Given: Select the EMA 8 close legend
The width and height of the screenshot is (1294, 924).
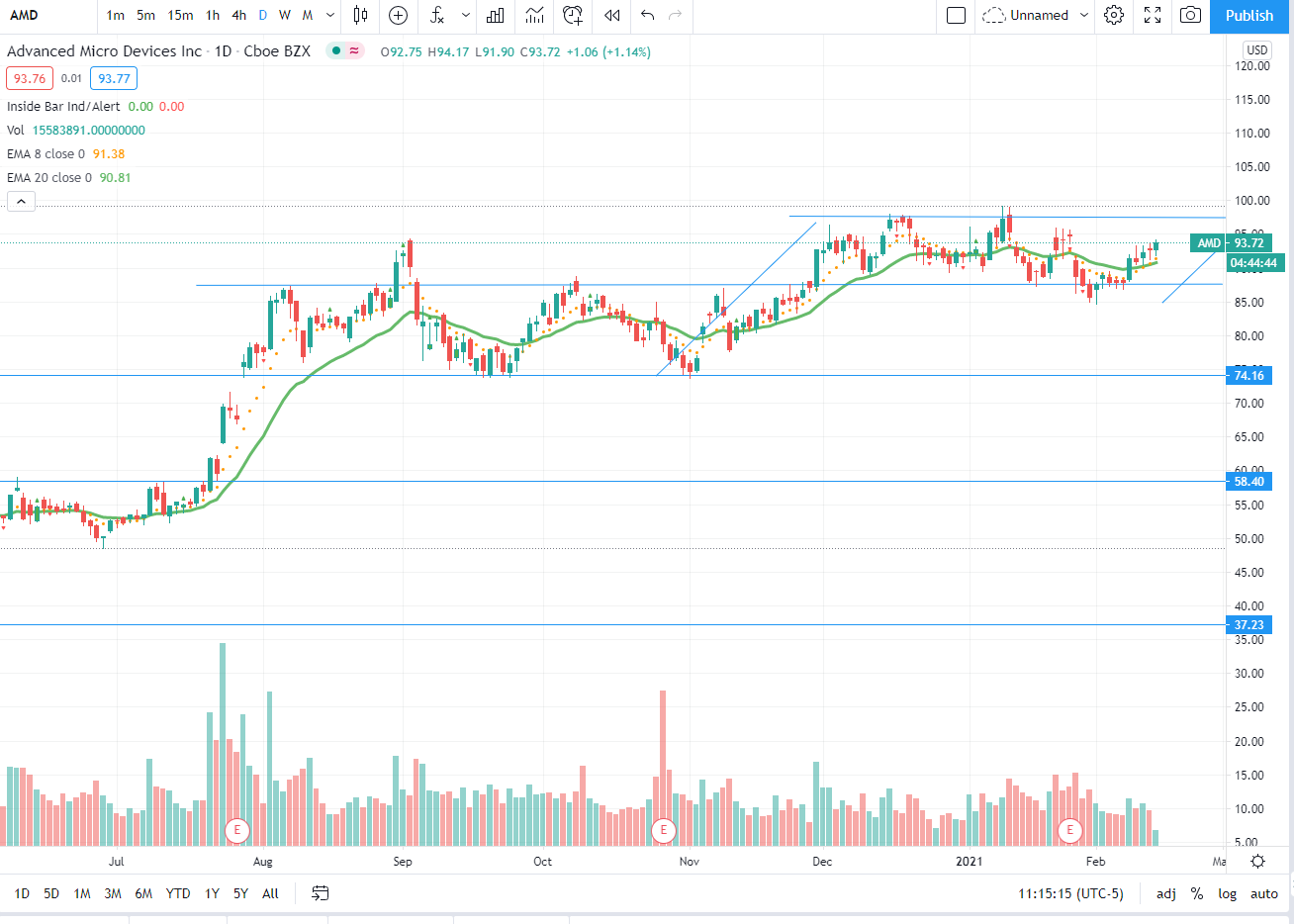Looking at the screenshot, I should 46,153.
